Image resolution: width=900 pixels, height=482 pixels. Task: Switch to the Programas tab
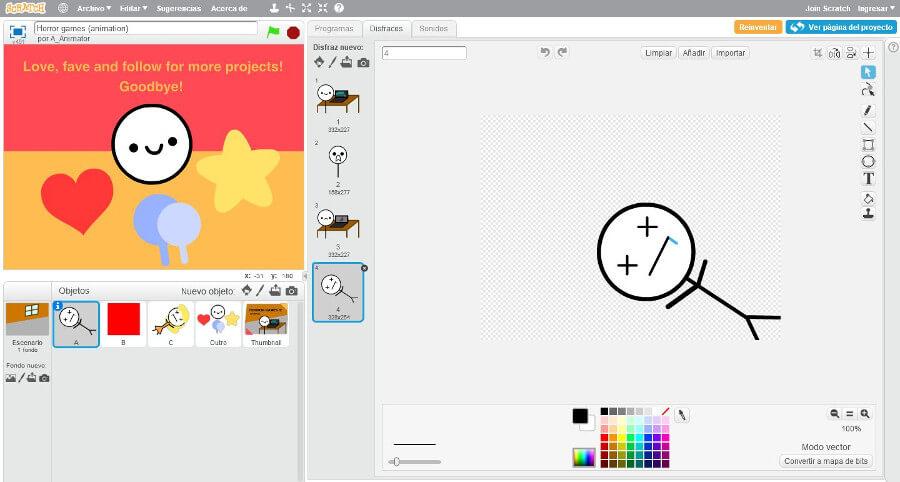334,28
